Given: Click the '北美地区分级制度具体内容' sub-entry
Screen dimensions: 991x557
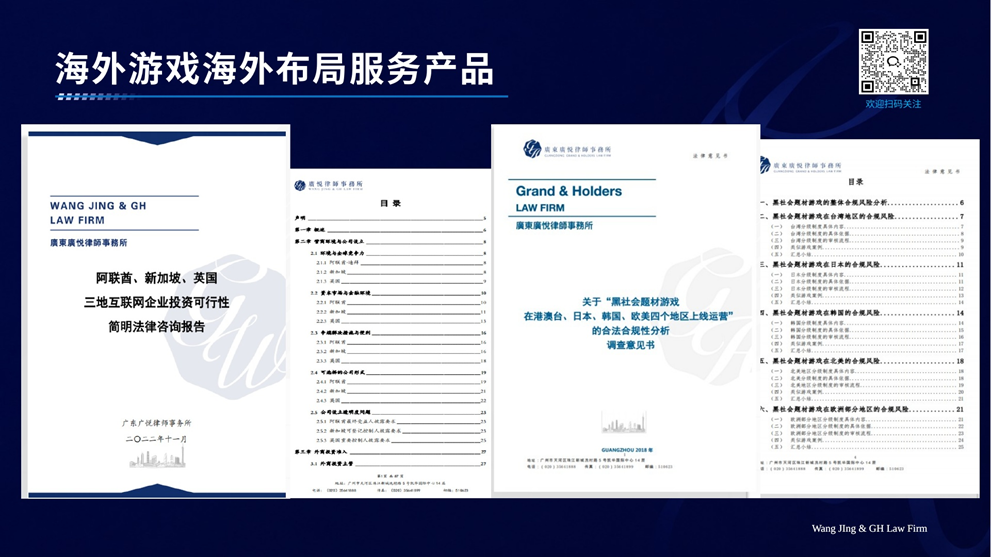Looking at the screenshot, I should click(x=867, y=371).
